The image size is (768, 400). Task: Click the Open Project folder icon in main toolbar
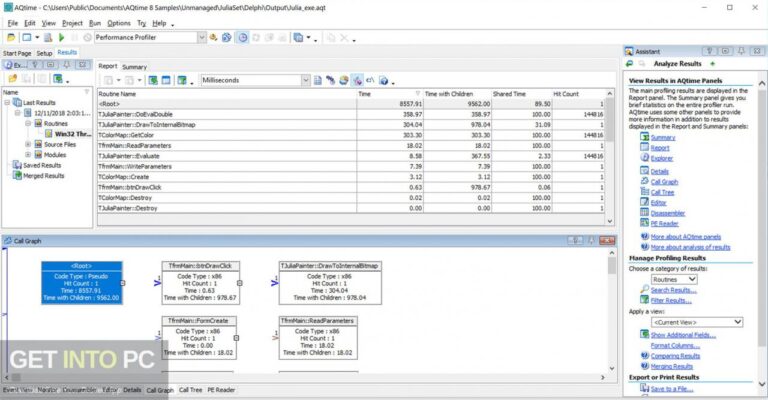coord(11,37)
